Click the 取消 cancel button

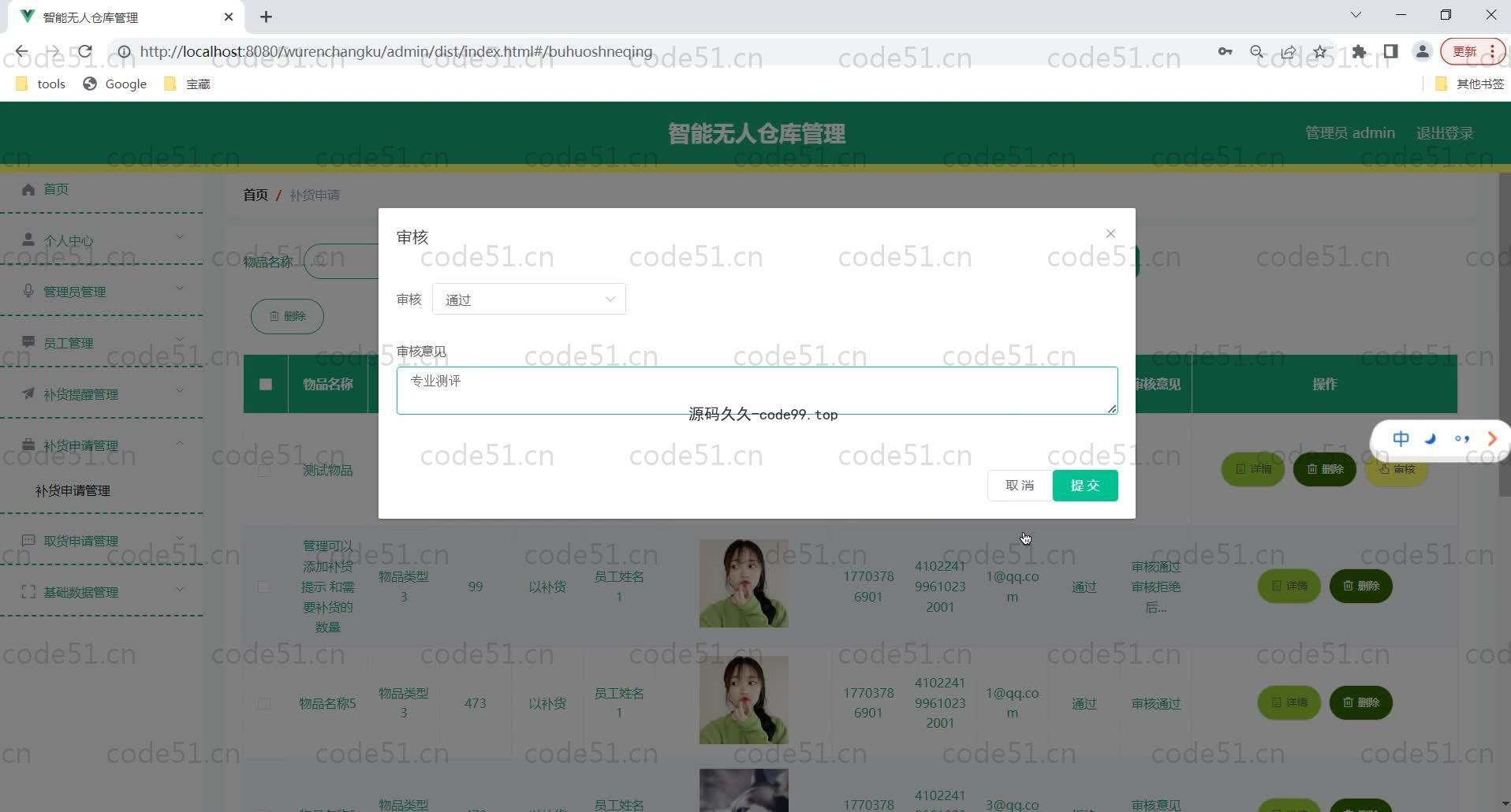pyautogui.click(x=1019, y=486)
